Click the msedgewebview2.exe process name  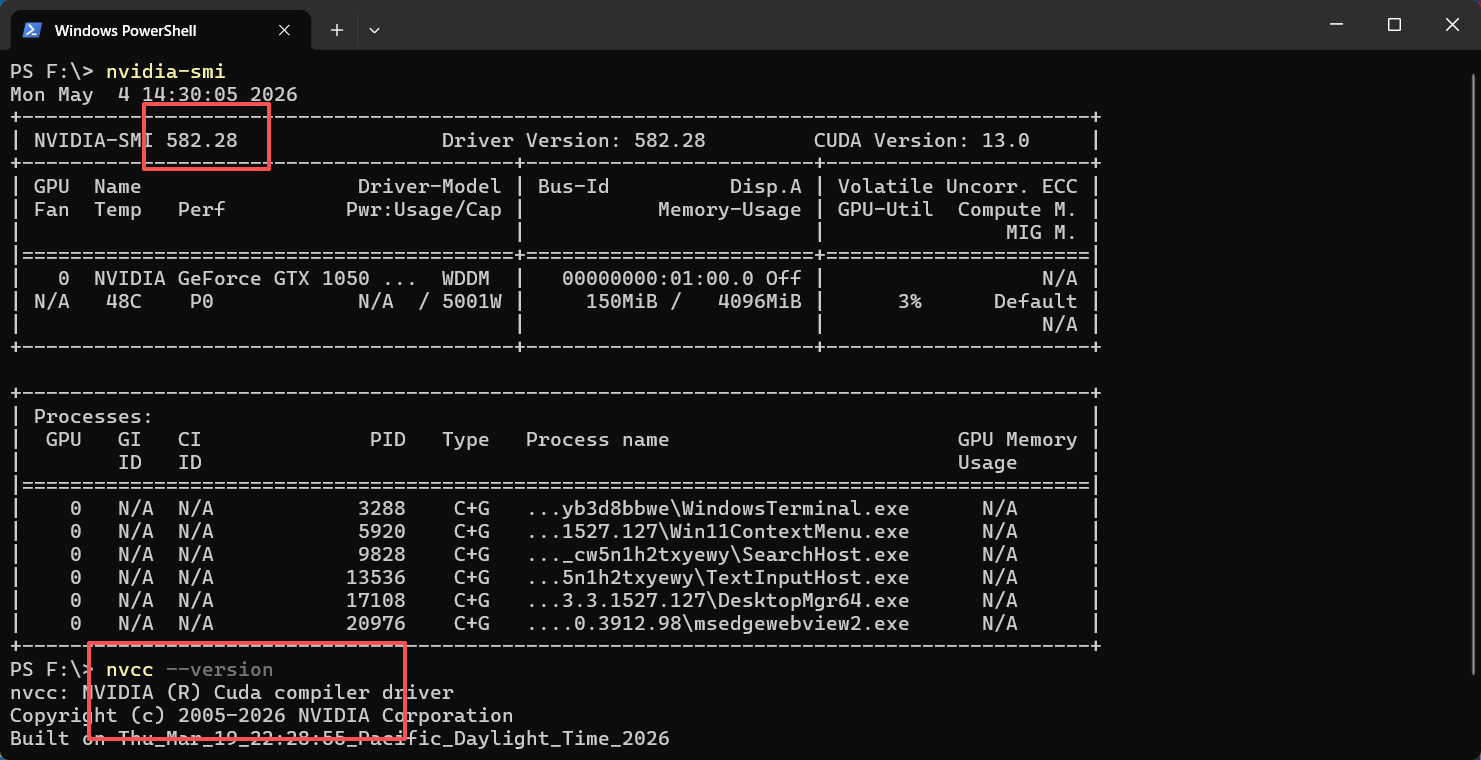718,623
